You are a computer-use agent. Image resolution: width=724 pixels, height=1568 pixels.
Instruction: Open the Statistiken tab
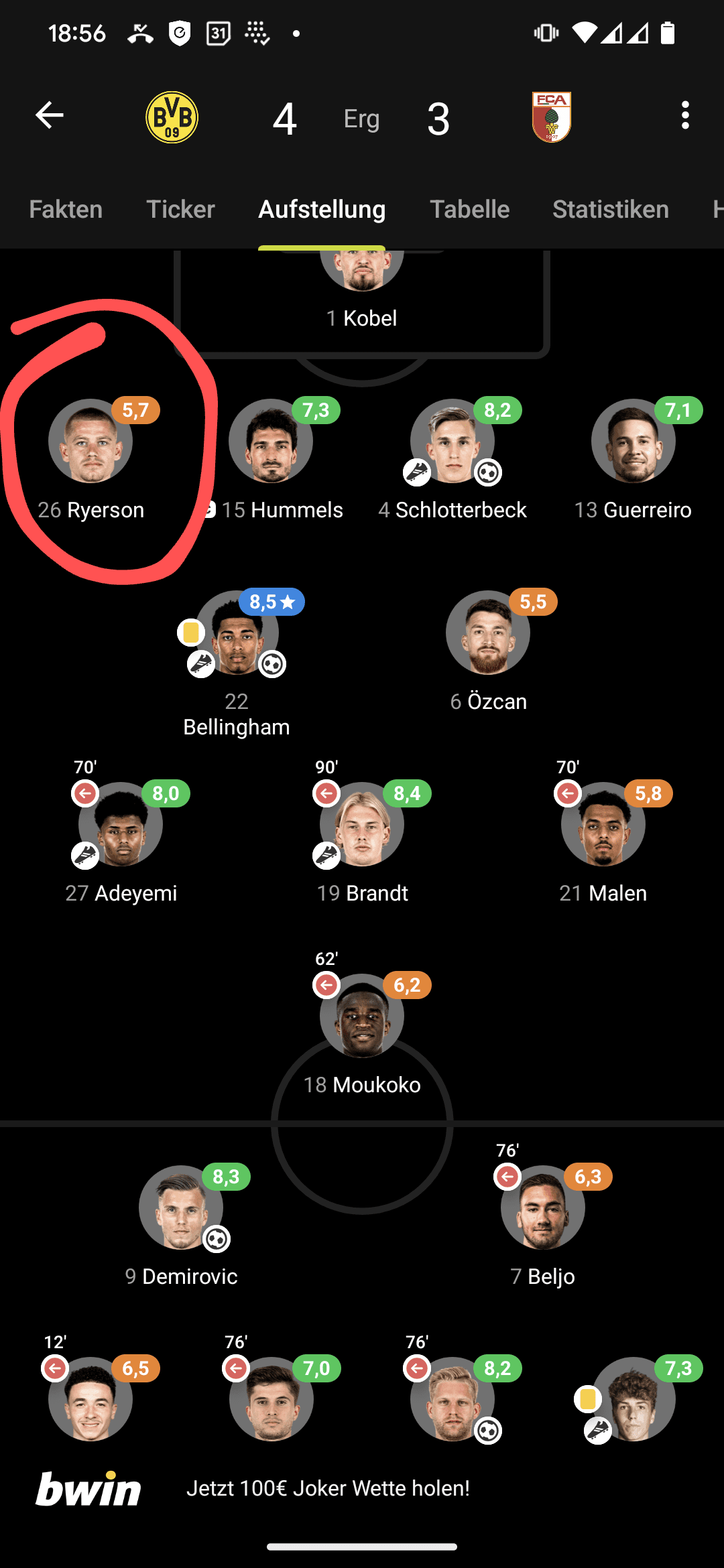pos(610,209)
